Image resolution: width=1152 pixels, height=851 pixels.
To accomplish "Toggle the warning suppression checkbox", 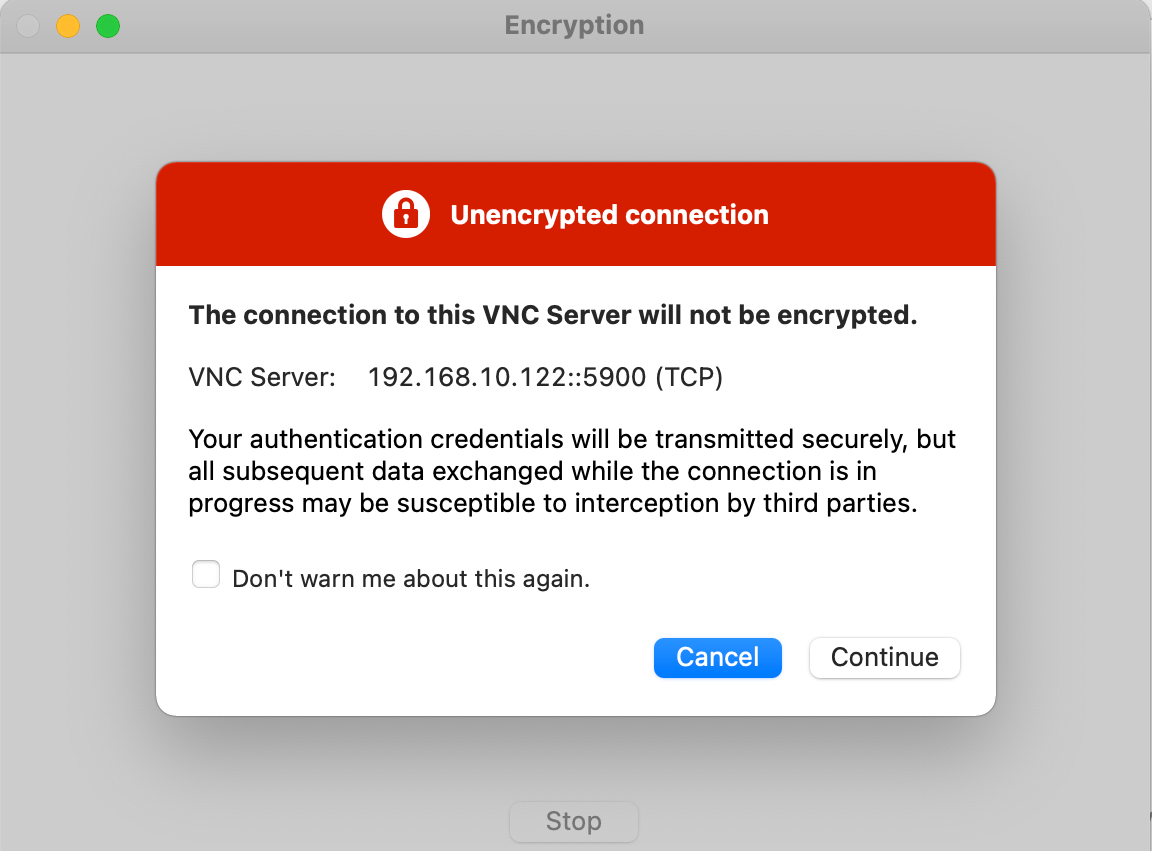I will click(x=205, y=574).
